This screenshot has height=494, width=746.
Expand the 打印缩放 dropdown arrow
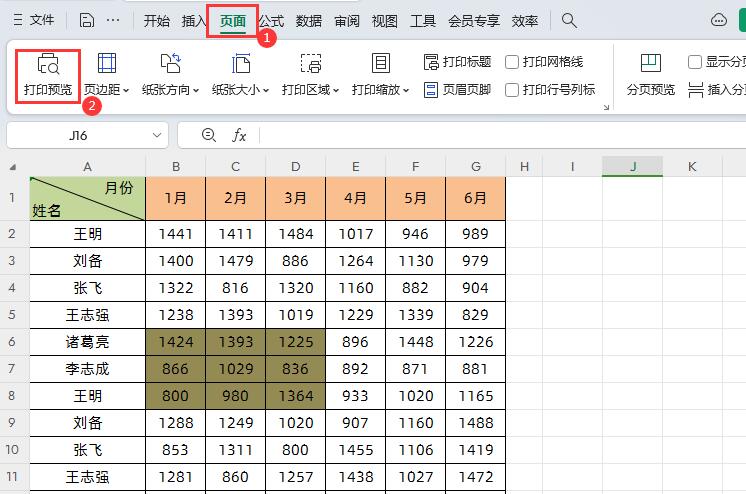406,90
